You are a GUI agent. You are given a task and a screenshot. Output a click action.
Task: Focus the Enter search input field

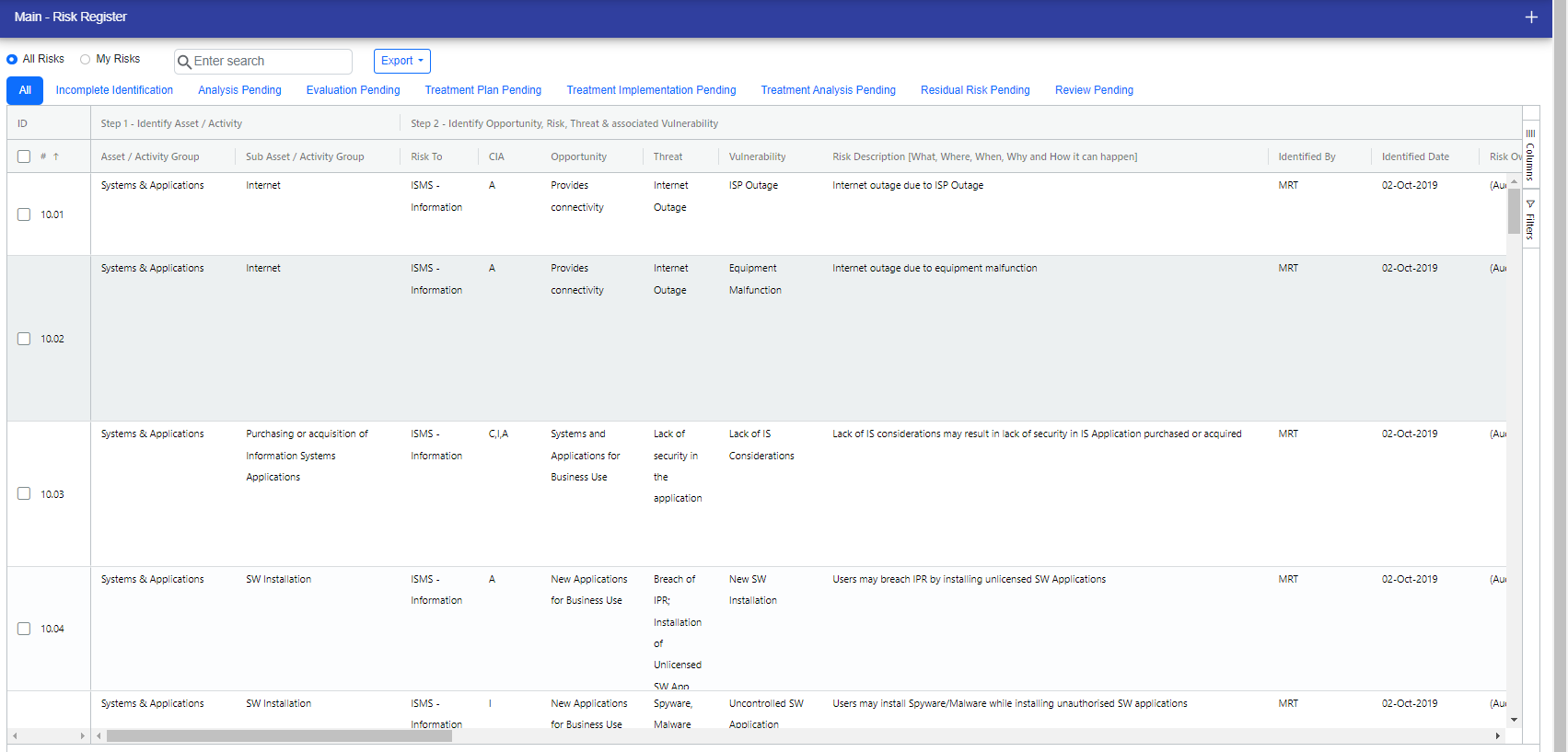270,62
